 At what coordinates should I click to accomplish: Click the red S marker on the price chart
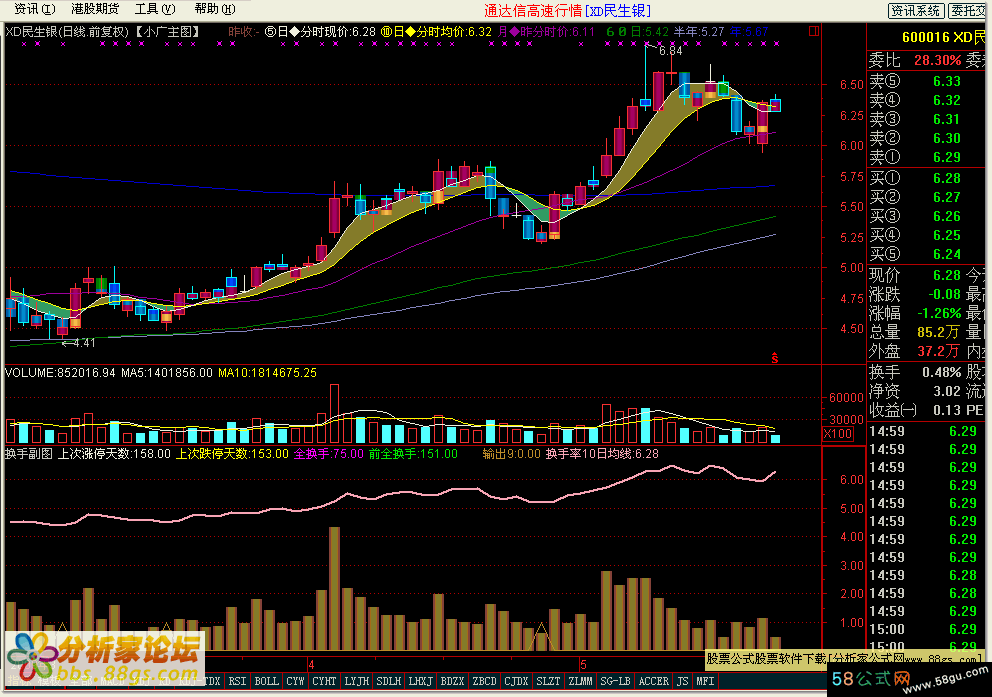click(774, 359)
